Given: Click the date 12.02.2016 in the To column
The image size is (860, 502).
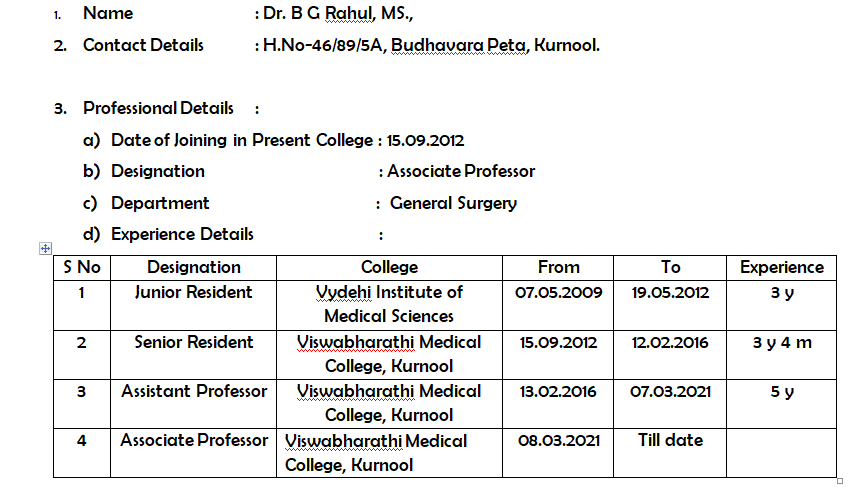Looking at the screenshot, I should click(x=670, y=343).
